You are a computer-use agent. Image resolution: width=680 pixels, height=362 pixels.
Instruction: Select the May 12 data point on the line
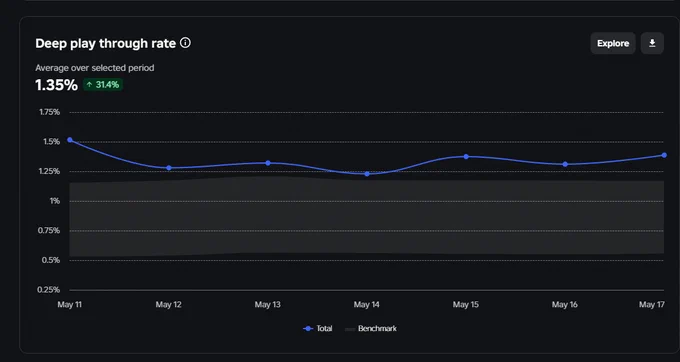pyautogui.click(x=169, y=168)
